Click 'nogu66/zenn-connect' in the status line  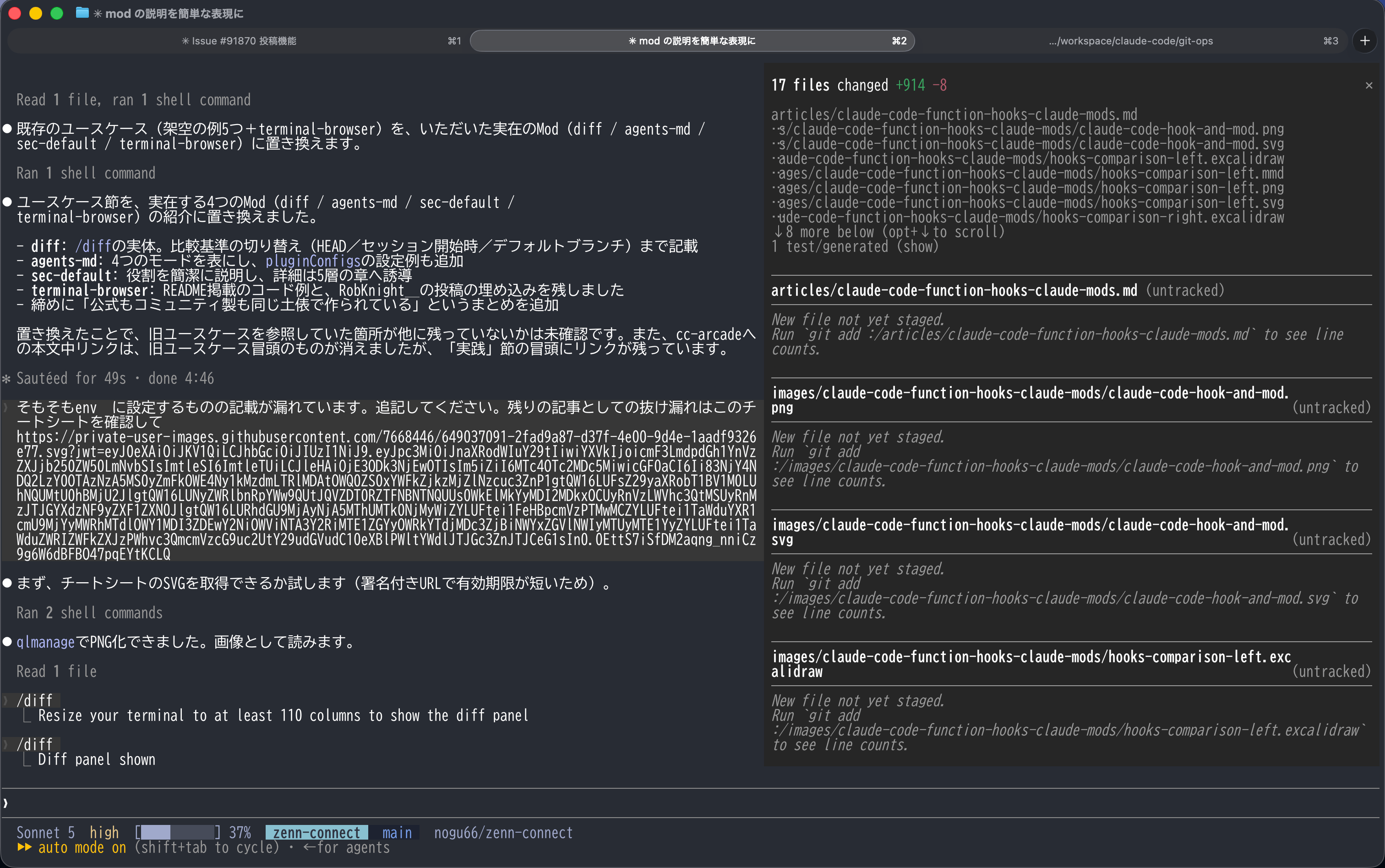tap(503, 832)
